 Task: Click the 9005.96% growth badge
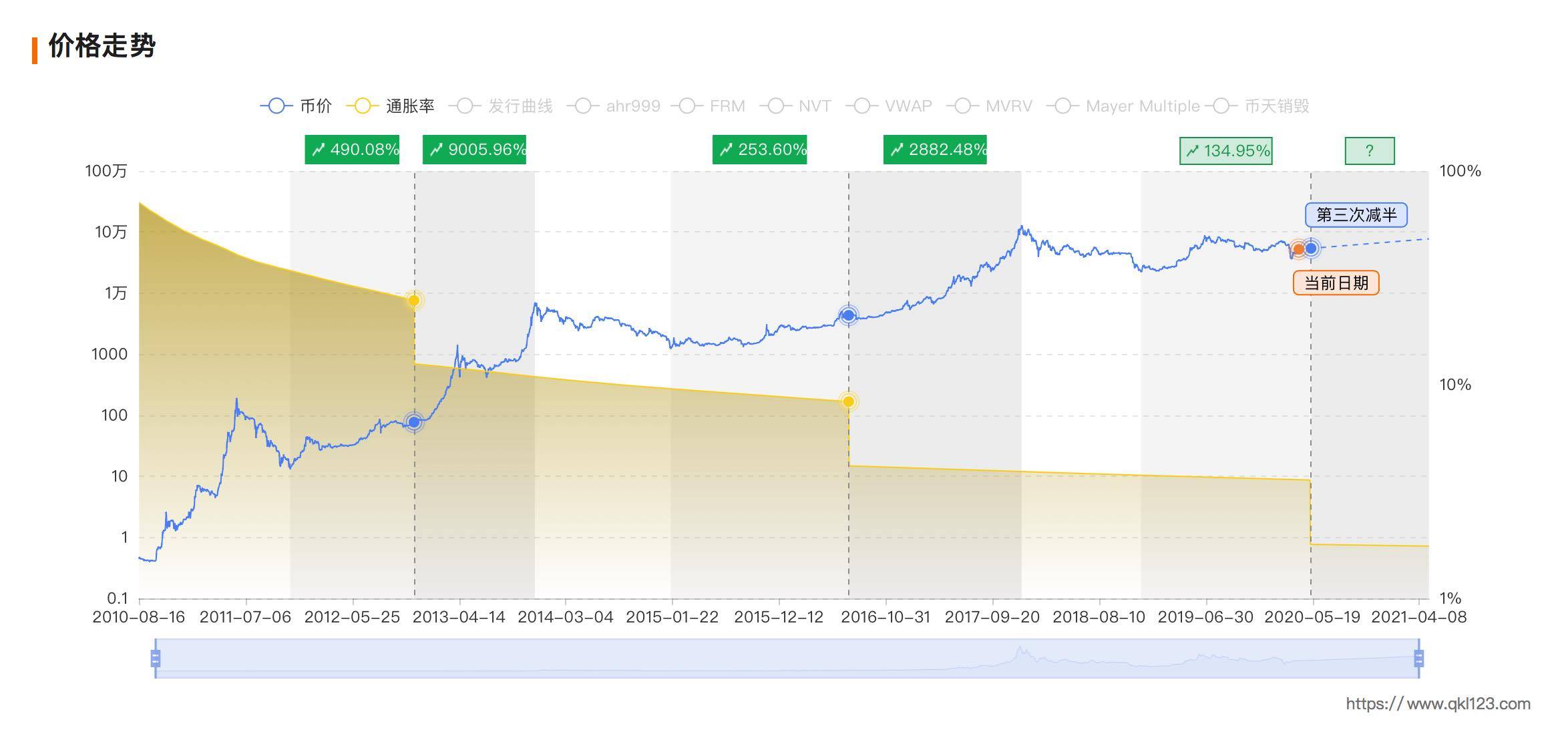[475, 150]
